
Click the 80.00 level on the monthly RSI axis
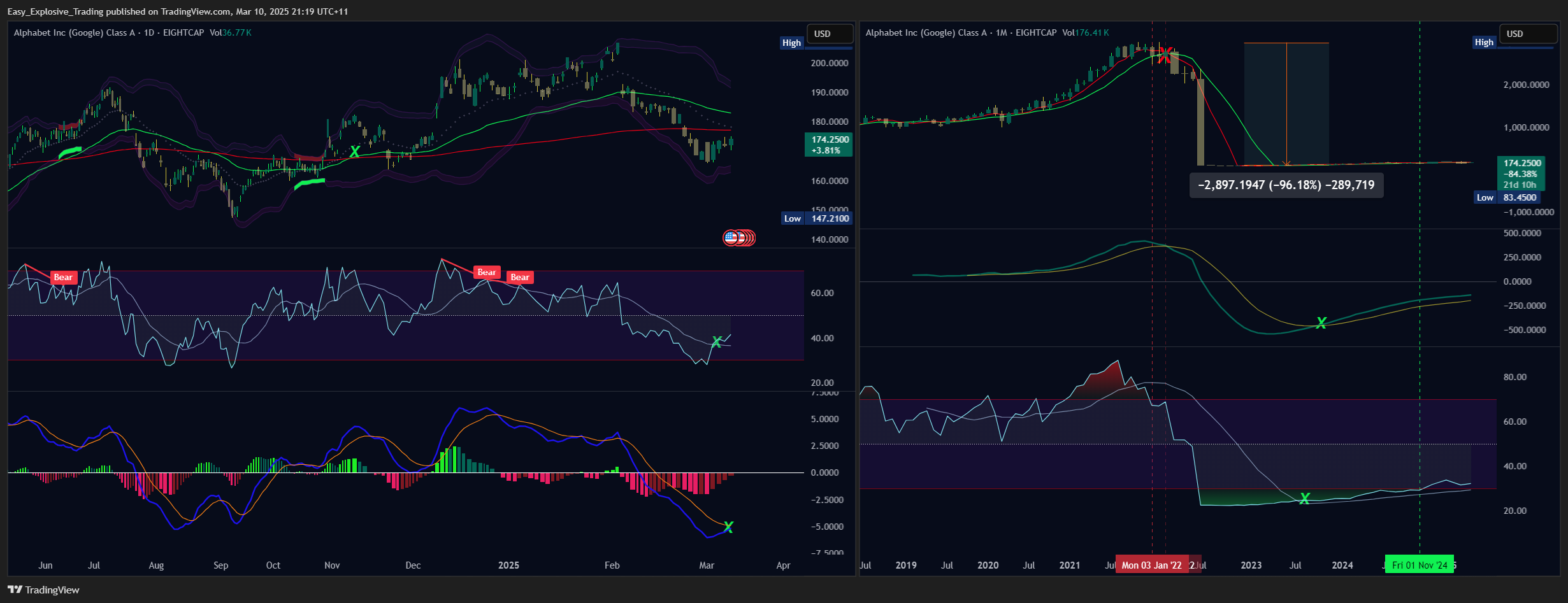pos(1515,377)
